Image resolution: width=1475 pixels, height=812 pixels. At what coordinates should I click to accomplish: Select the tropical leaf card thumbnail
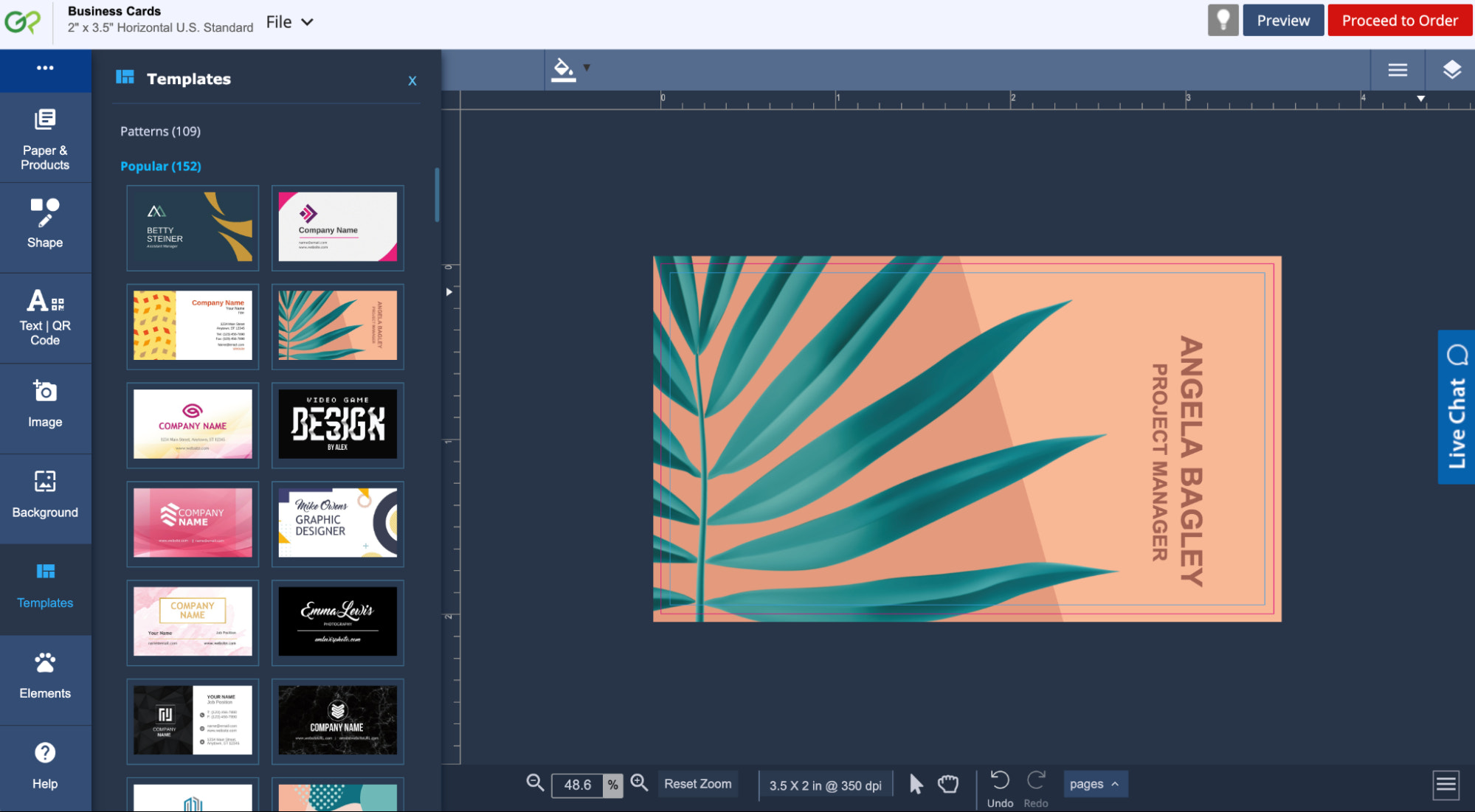pos(337,325)
